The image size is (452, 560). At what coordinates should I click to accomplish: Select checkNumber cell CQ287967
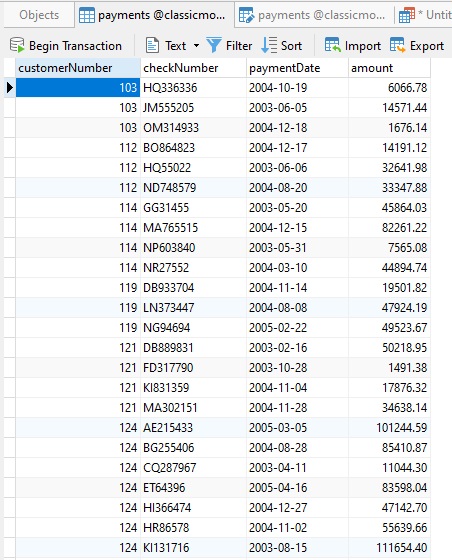193,468
